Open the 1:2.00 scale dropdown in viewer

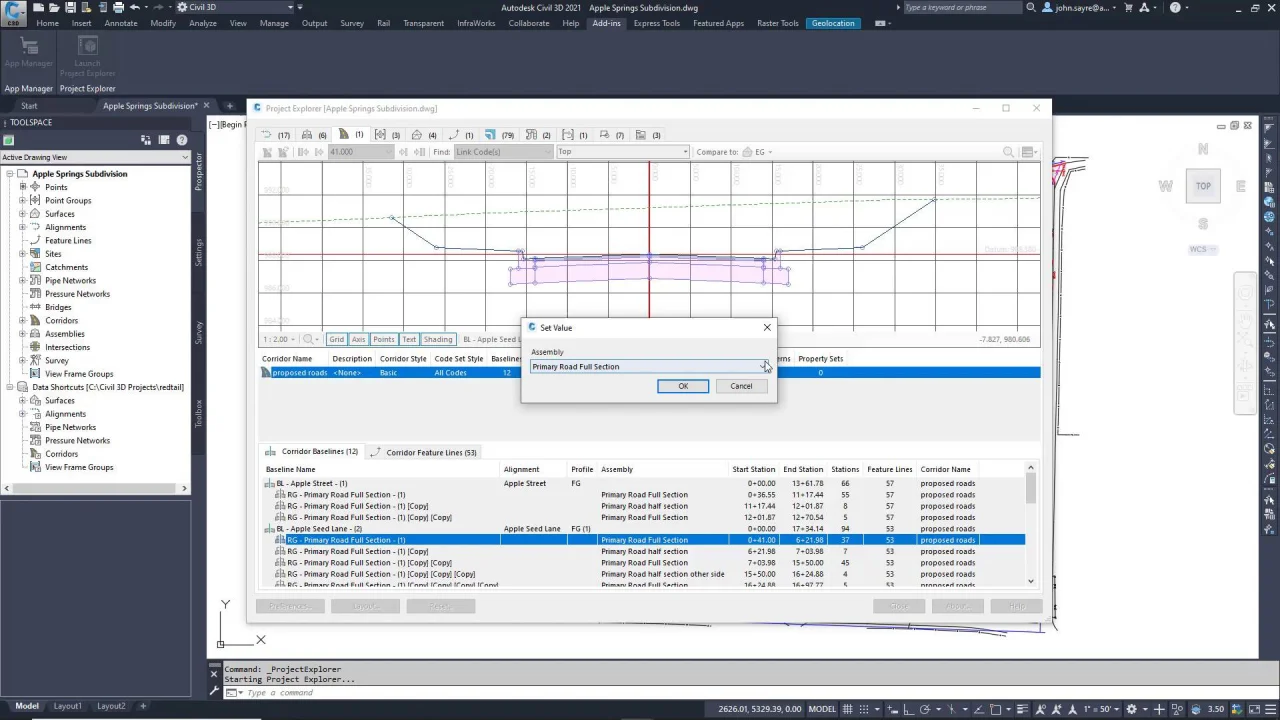tap(293, 339)
